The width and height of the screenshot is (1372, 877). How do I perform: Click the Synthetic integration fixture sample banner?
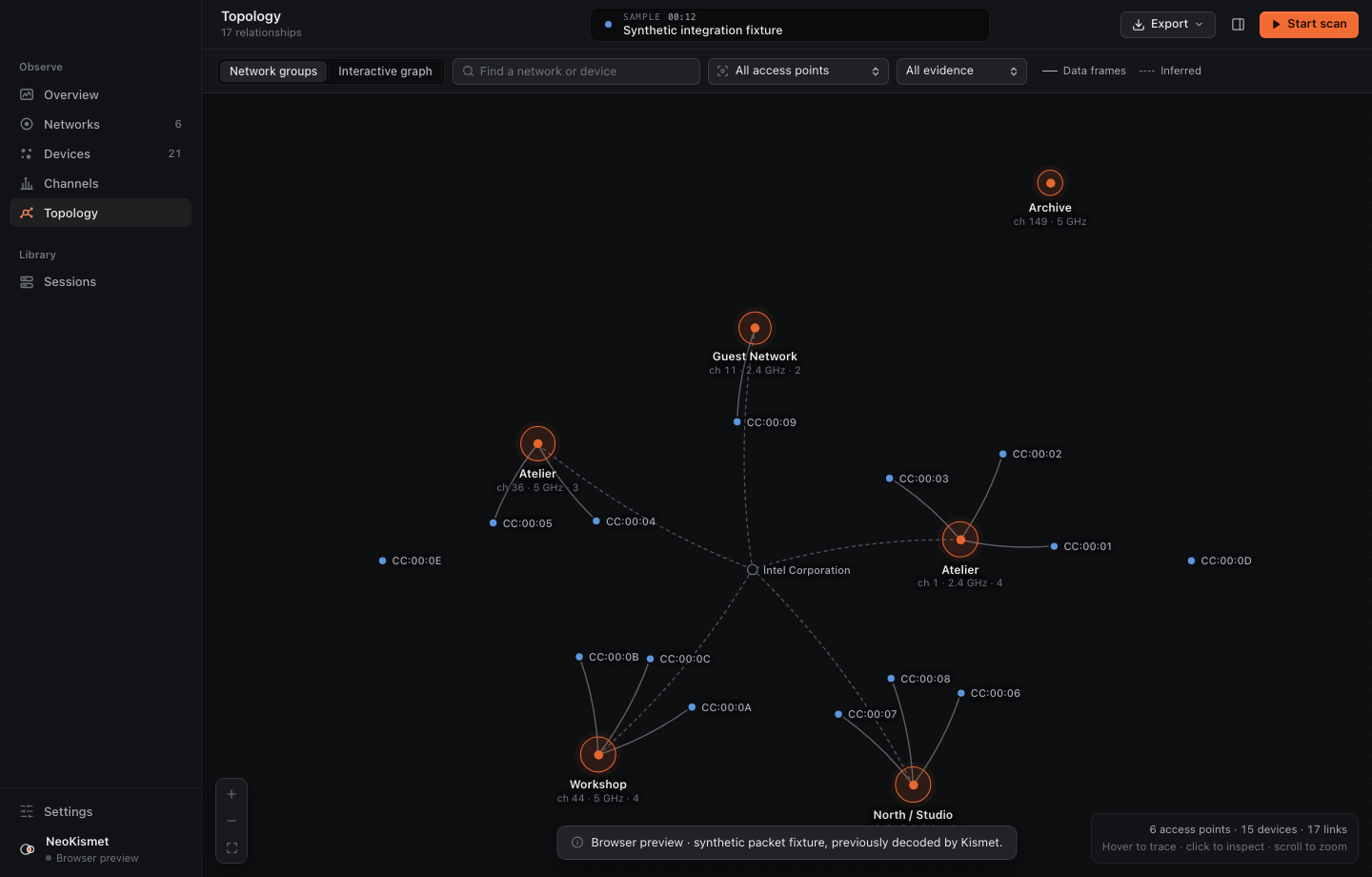[x=790, y=24]
